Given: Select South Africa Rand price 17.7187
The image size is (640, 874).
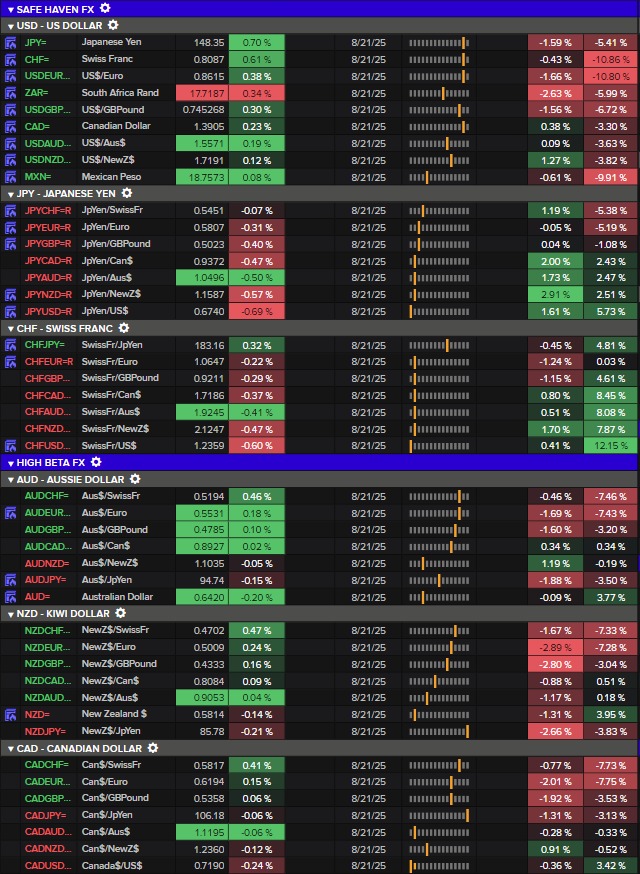Looking at the screenshot, I should point(201,92).
